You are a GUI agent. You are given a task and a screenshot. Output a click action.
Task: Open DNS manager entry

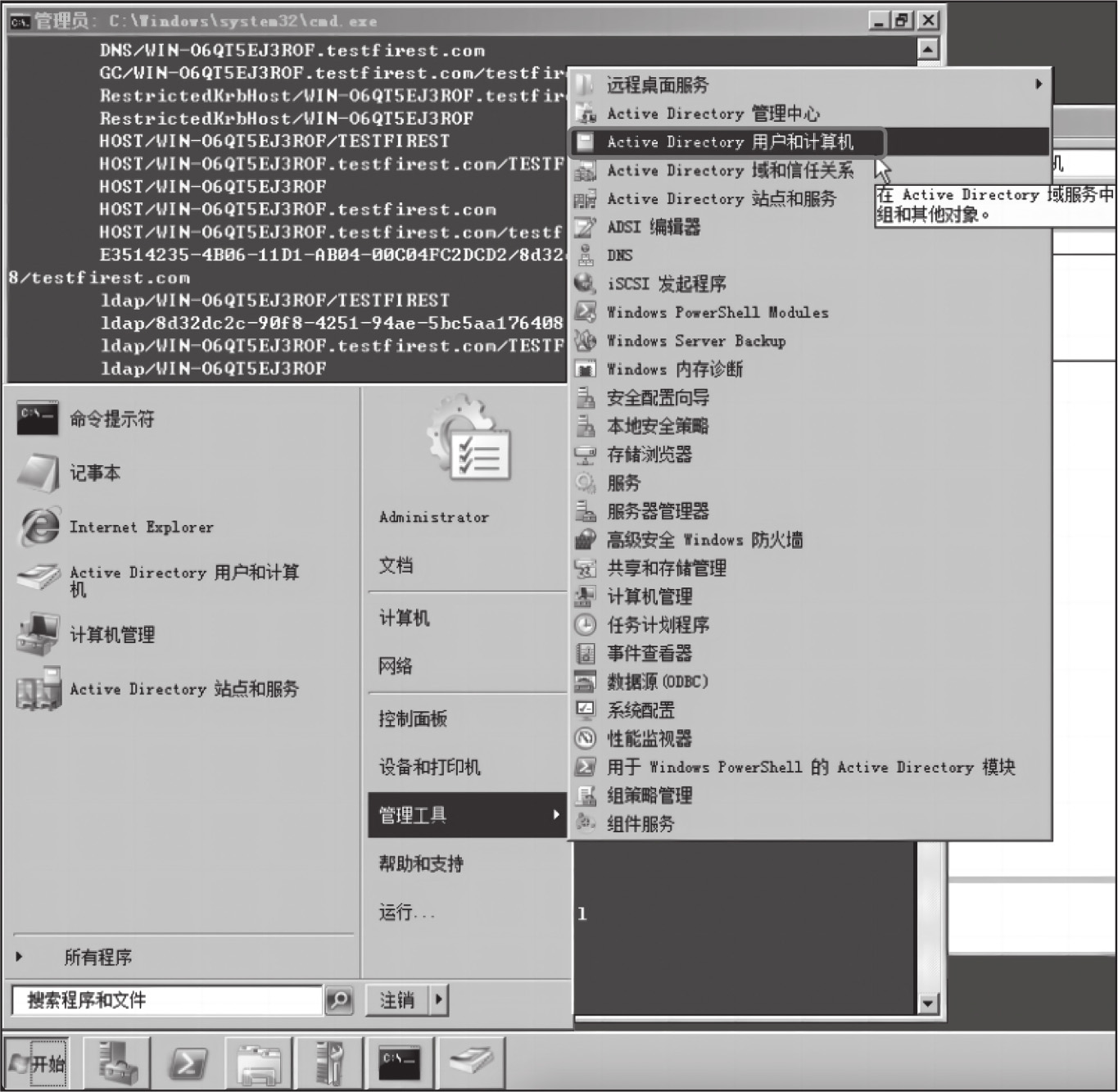[x=619, y=256]
